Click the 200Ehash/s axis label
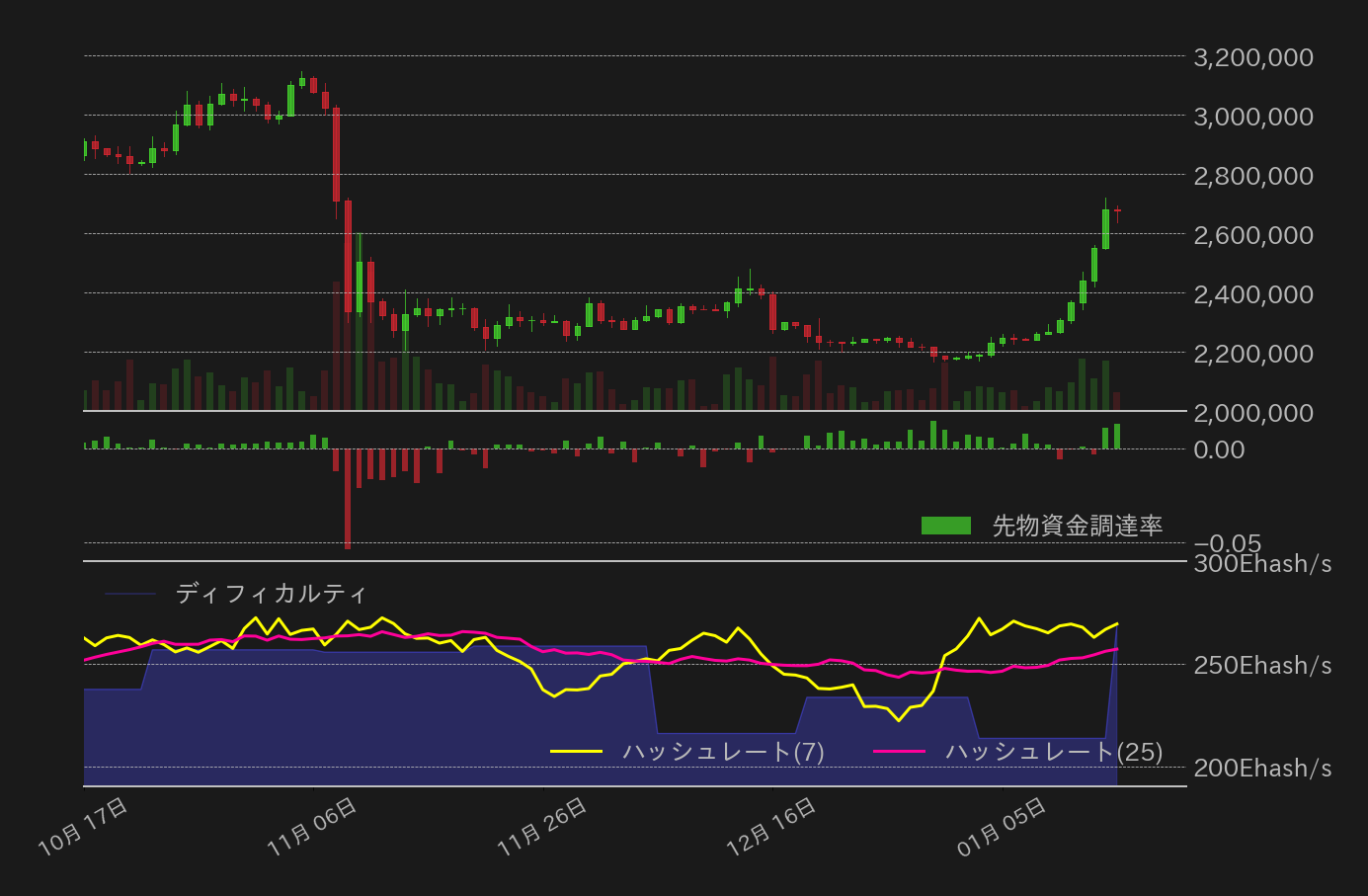The width and height of the screenshot is (1368, 896). (x=1262, y=769)
